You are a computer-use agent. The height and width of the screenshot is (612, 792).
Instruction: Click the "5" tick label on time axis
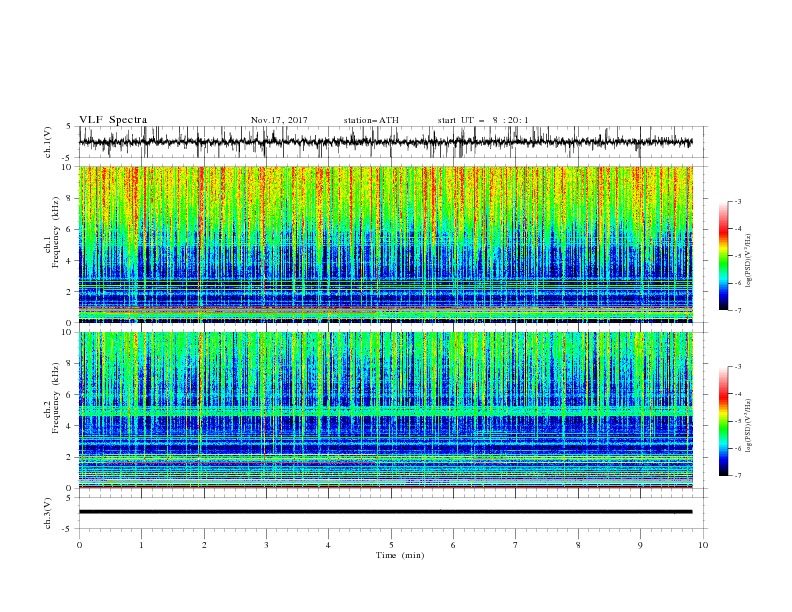(391, 545)
